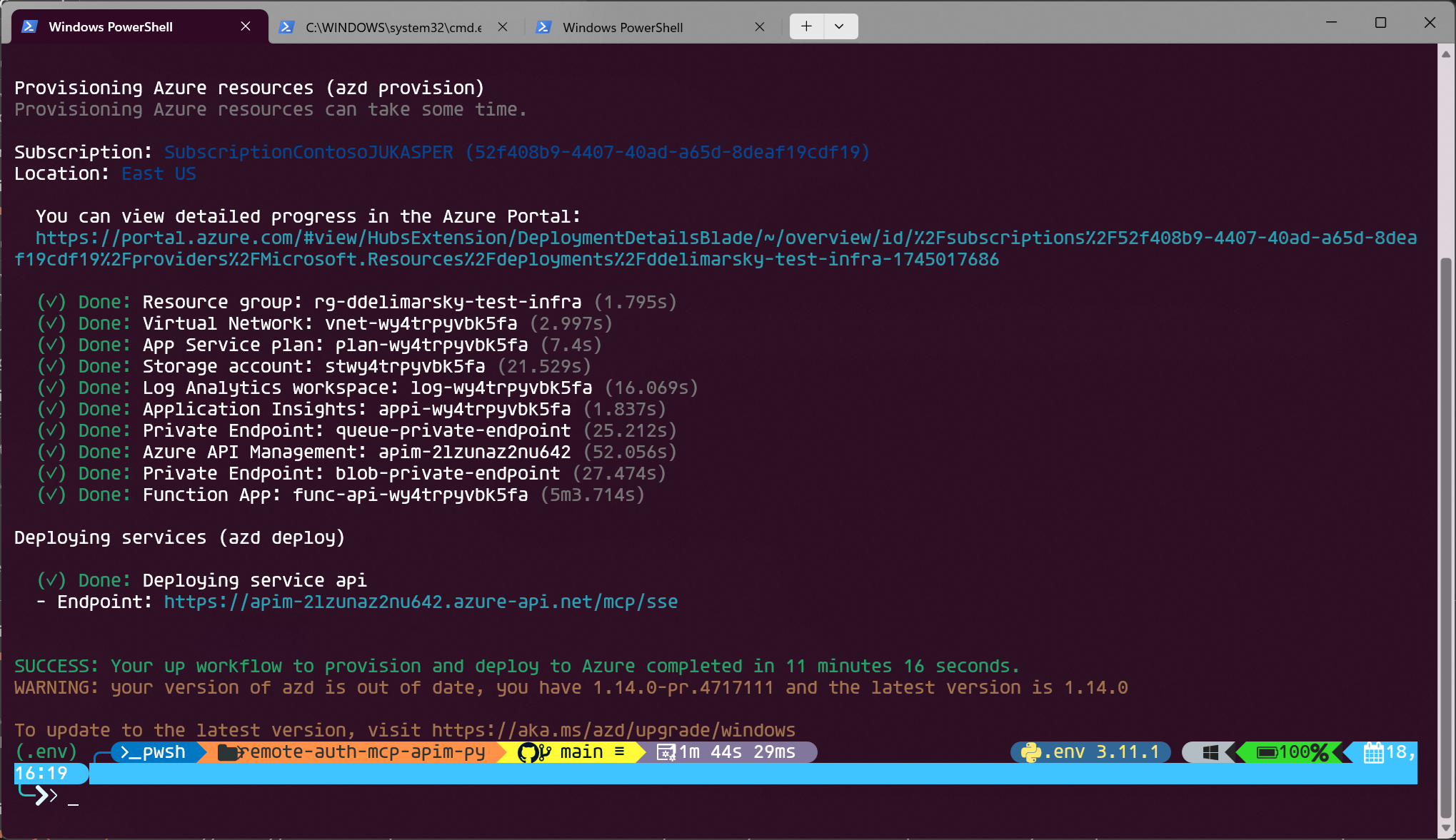Click the cmd.exe icon on the second tab
Image resolution: width=1456 pixels, height=840 pixels.
287,26
